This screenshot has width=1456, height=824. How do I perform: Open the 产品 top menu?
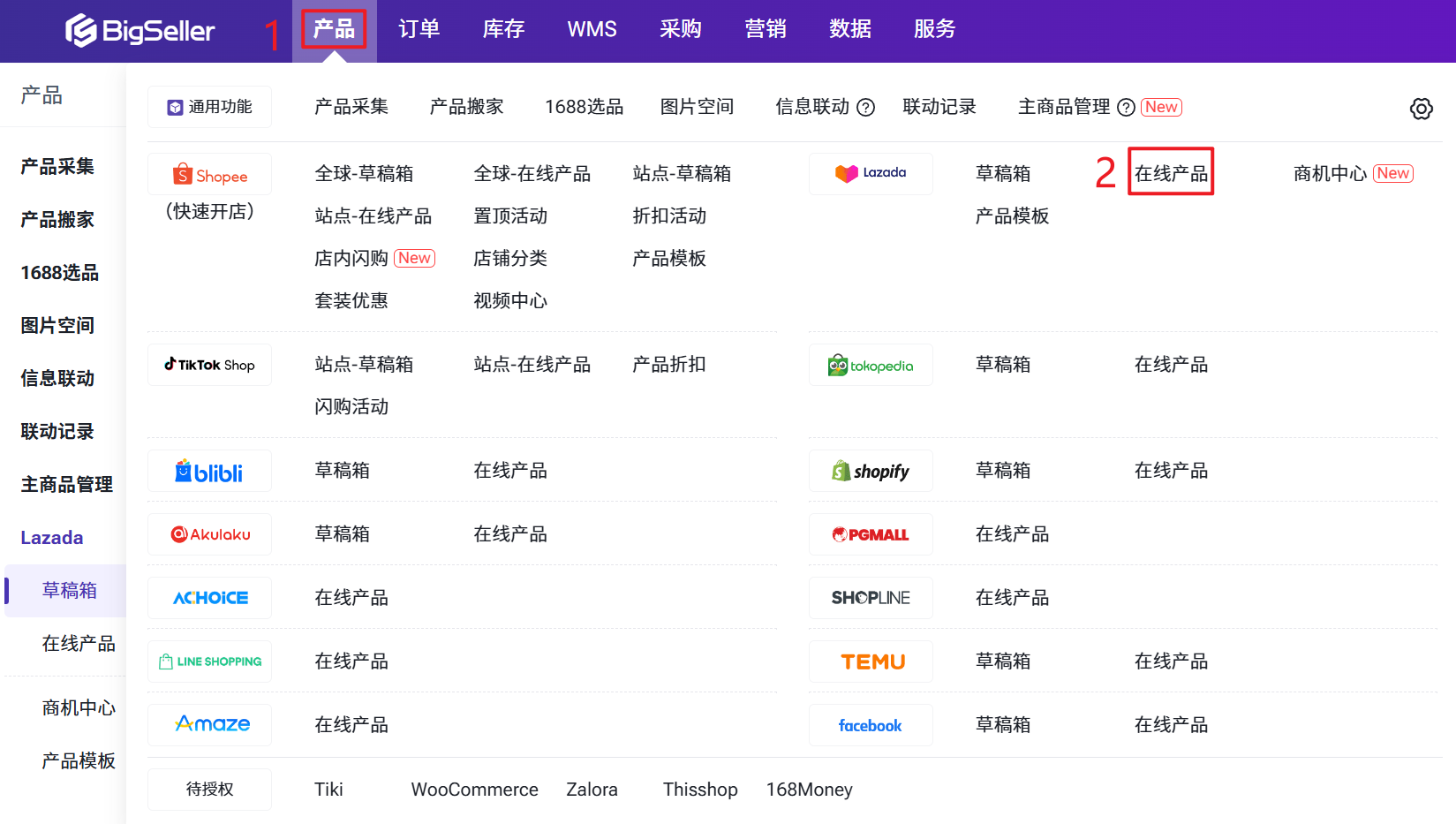point(334,29)
